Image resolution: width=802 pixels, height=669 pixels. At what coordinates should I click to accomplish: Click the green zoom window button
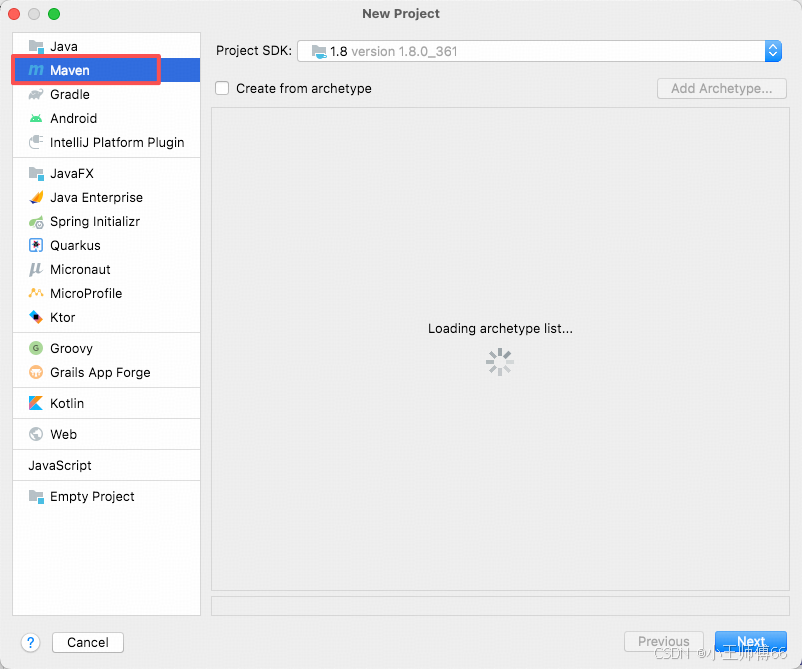pos(54,14)
